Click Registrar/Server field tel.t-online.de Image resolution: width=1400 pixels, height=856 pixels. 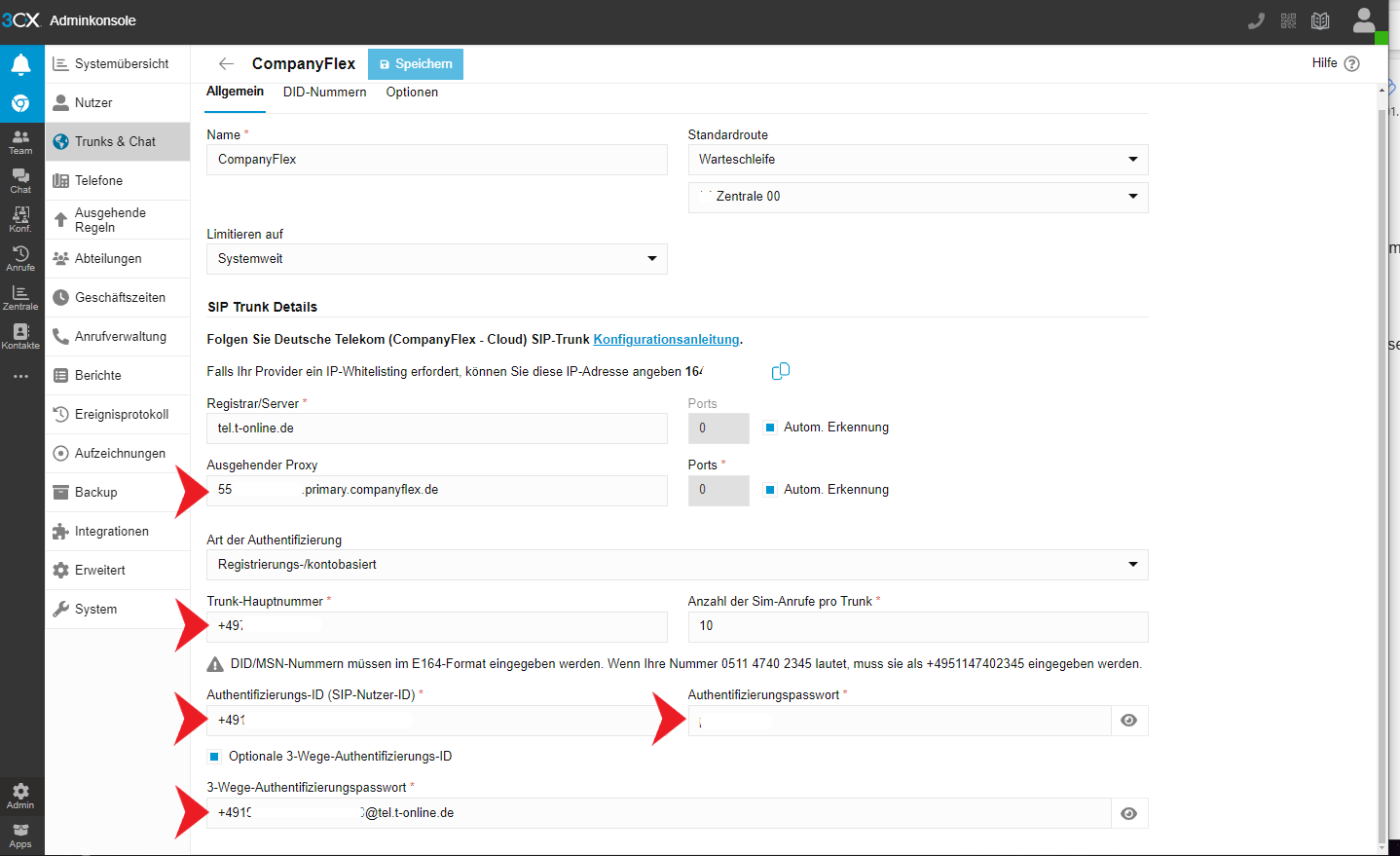pyautogui.click(x=437, y=428)
